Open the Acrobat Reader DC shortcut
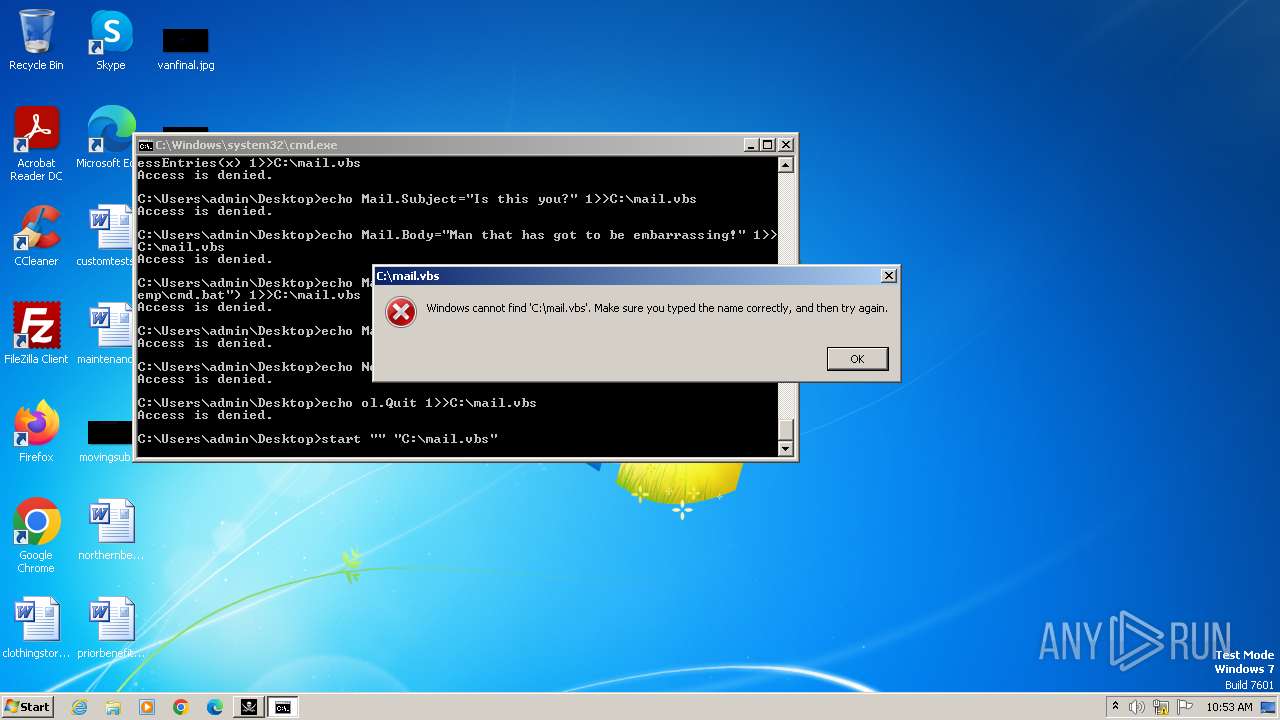The width and height of the screenshot is (1280, 720). pyautogui.click(x=36, y=144)
